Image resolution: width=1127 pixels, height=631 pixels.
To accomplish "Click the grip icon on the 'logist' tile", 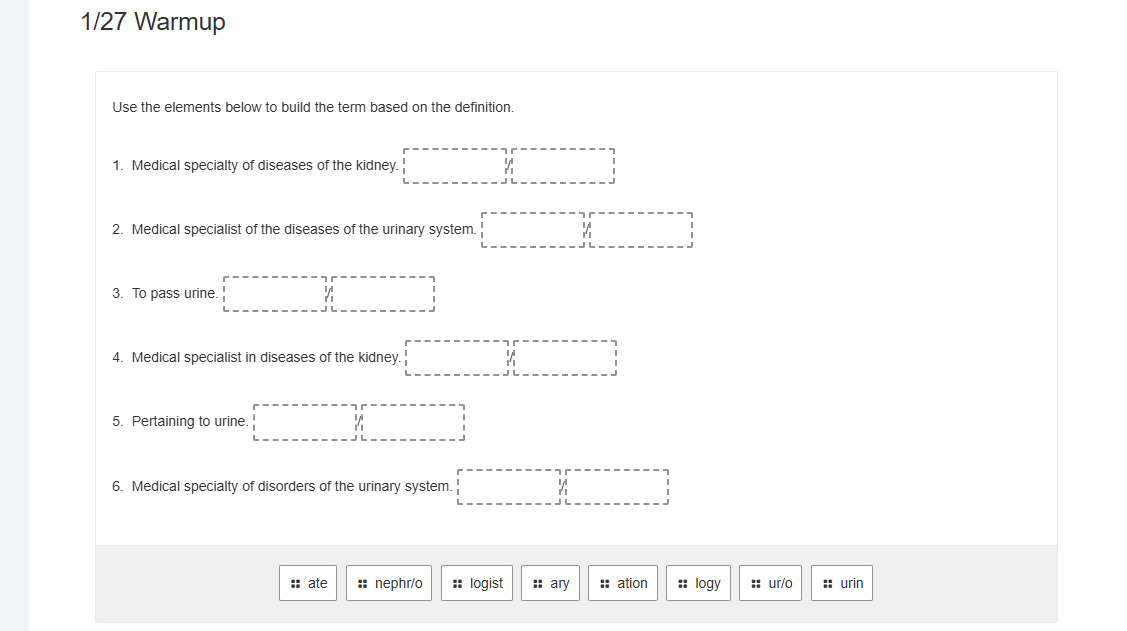I will pyautogui.click(x=457, y=582).
